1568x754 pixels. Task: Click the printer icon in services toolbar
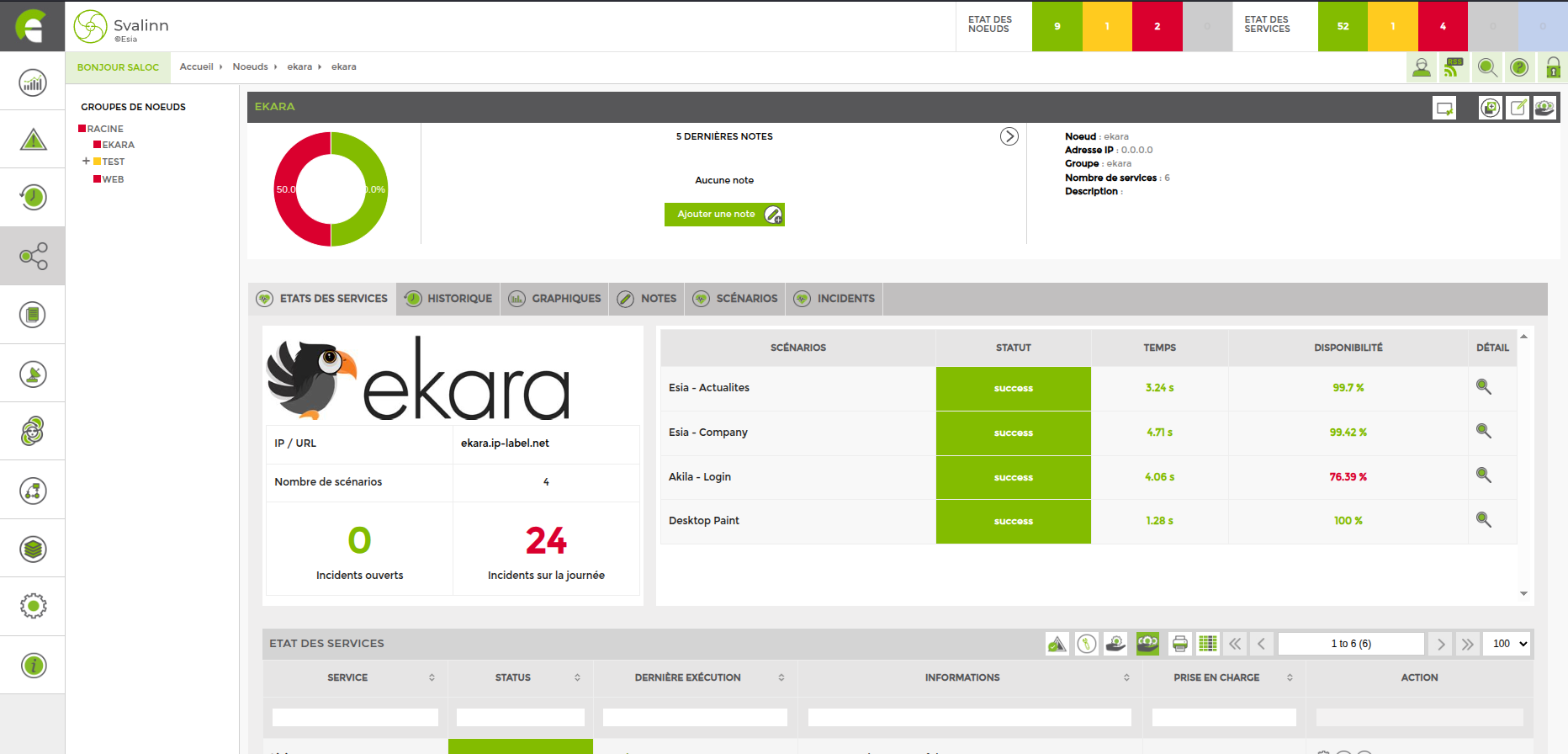tap(1180, 644)
